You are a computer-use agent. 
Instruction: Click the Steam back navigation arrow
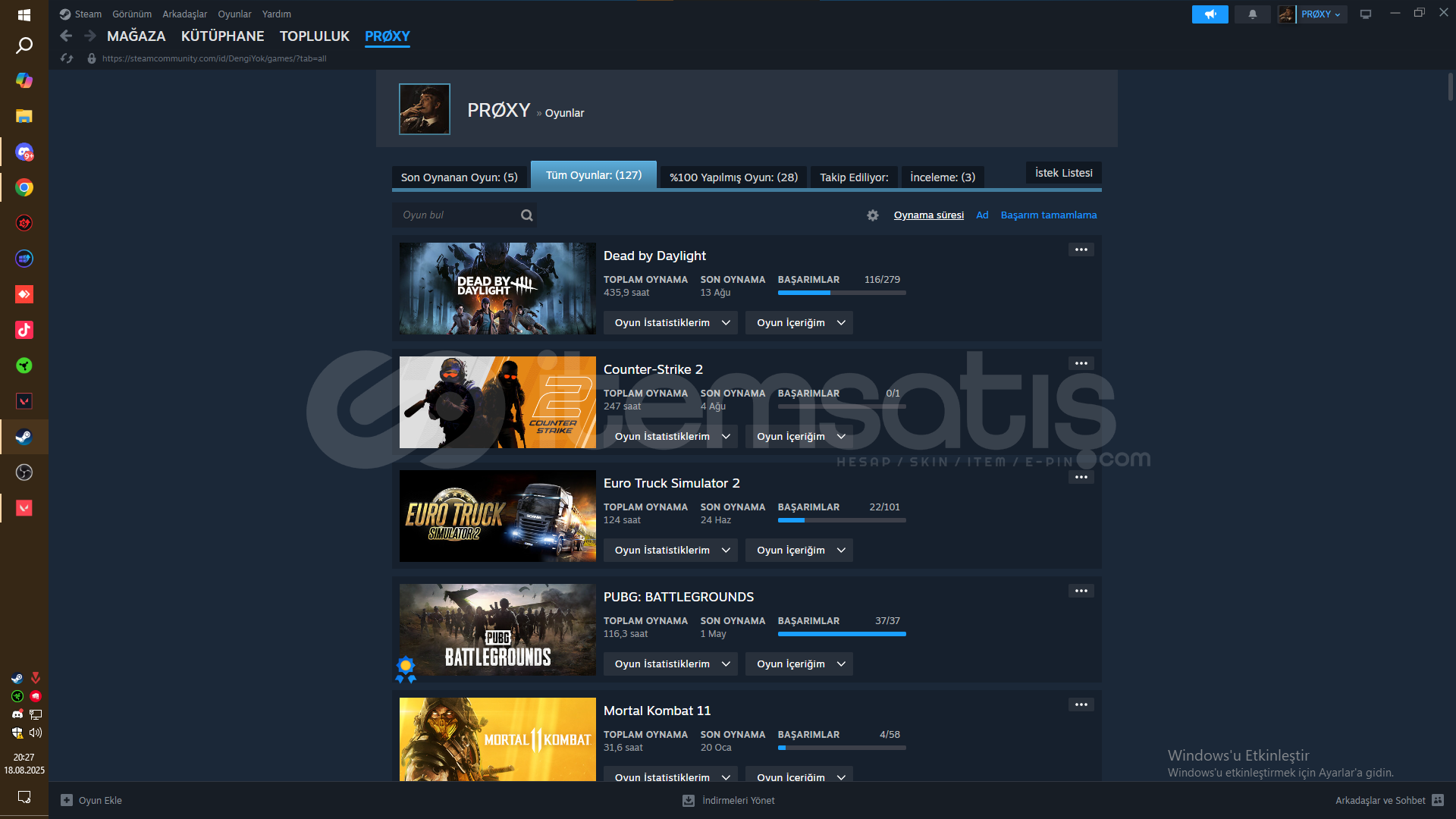[x=66, y=36]
